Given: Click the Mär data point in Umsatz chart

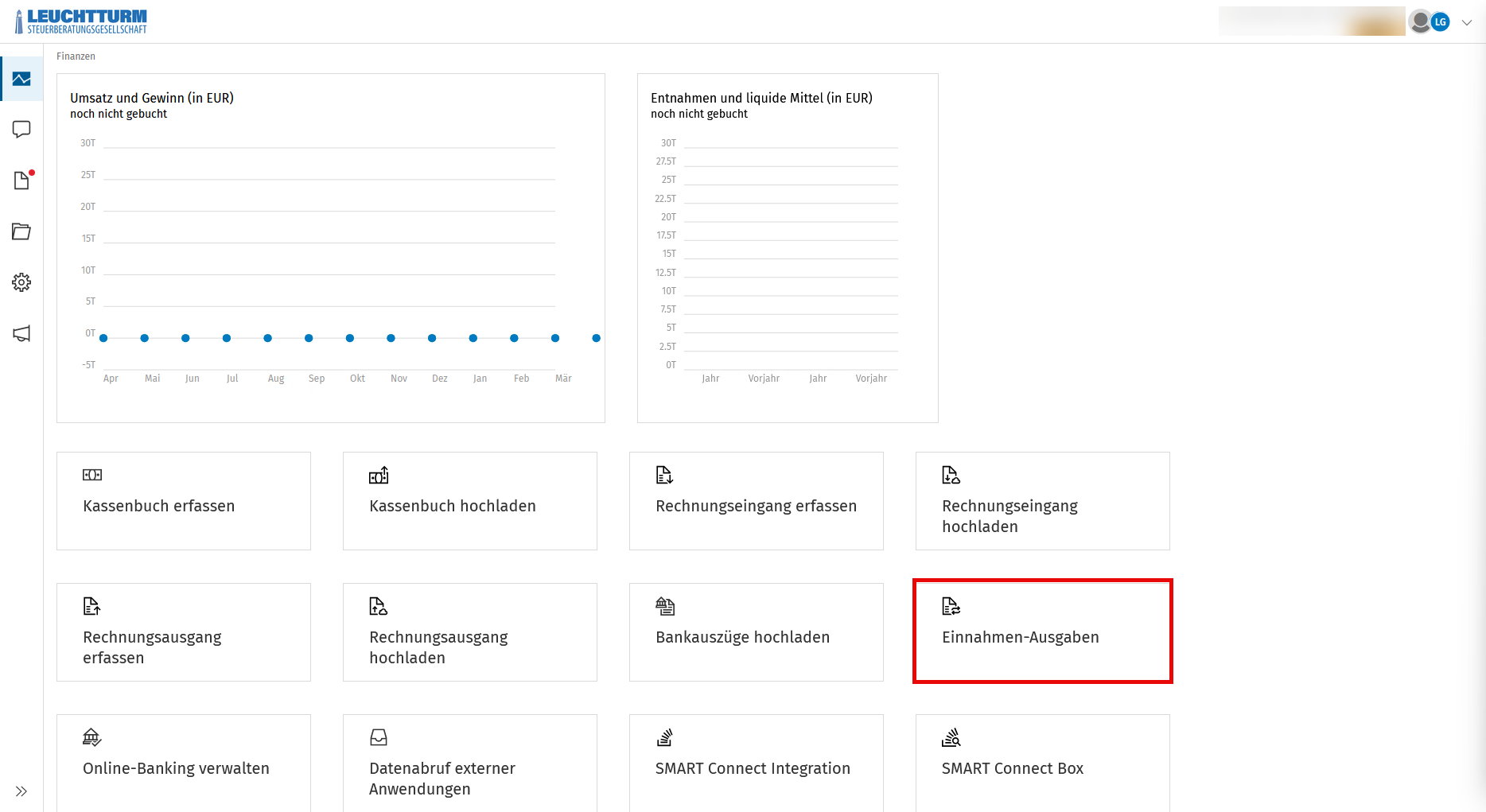Looking at the screenshot, I should click(555, 338).
